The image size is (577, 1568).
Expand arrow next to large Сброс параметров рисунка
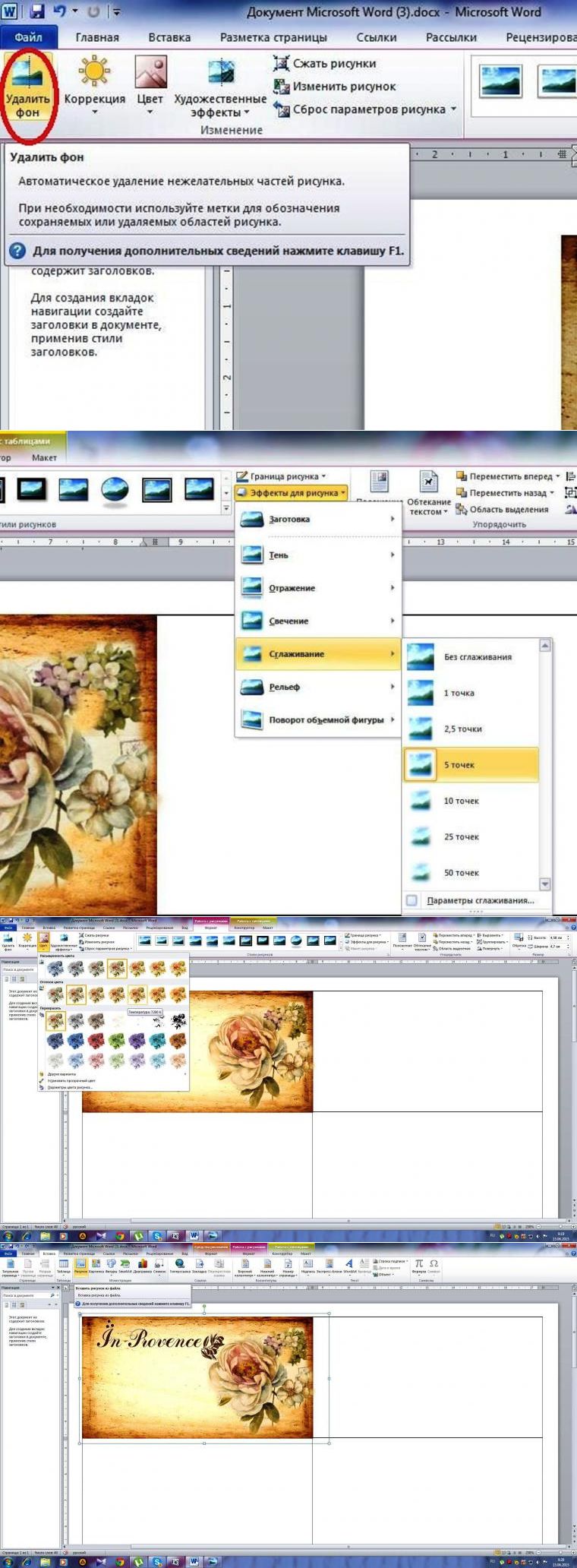click(x=454, y=109)
